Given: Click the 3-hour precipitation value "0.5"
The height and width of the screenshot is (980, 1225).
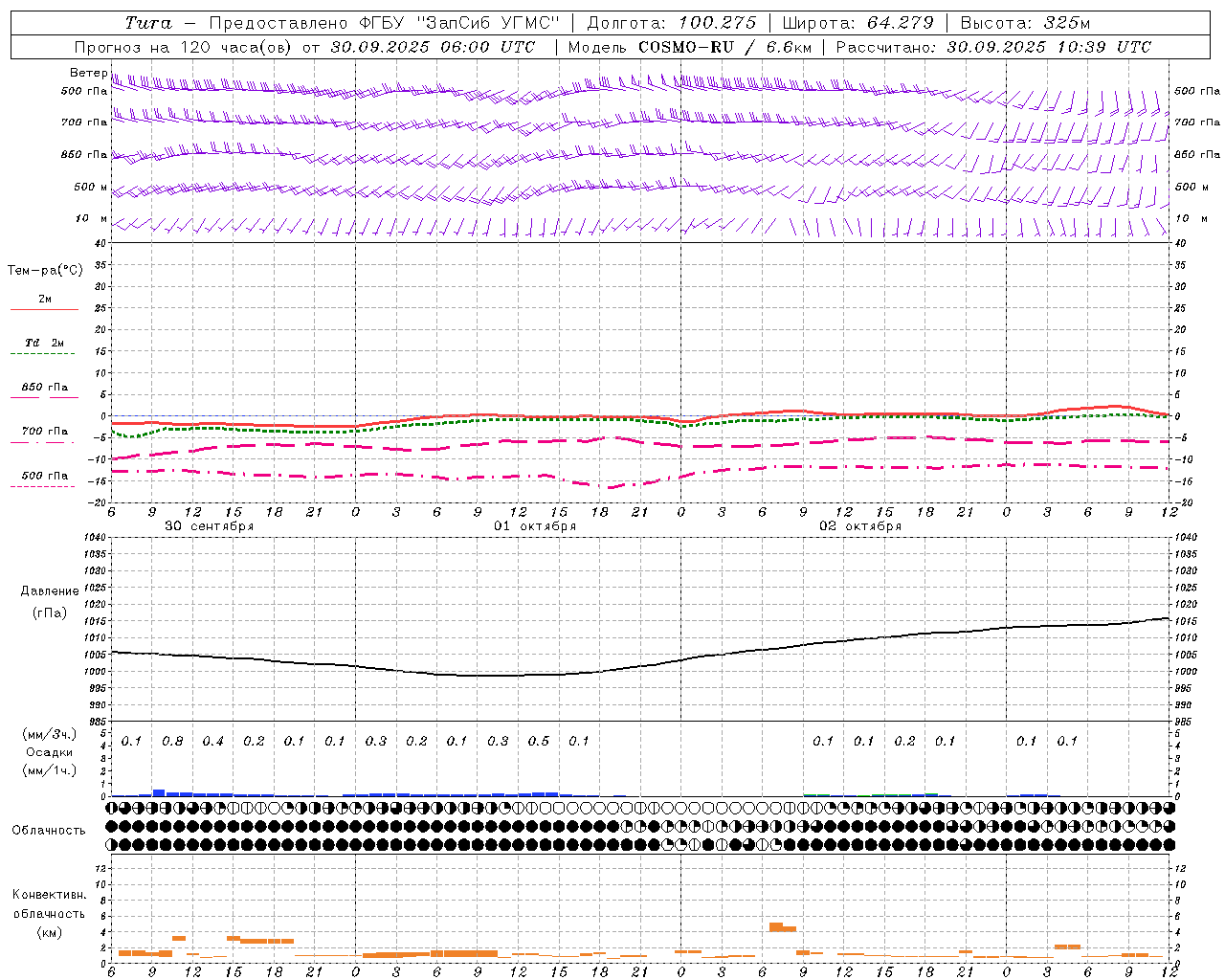Looking at the screenshot, I should click(x=538, y=742).
